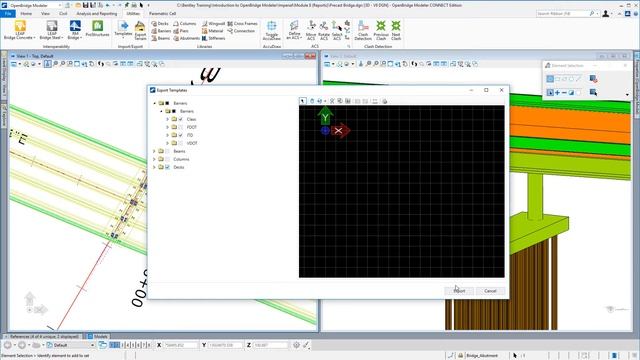Go to Next Clash

(x=396, y=30)
